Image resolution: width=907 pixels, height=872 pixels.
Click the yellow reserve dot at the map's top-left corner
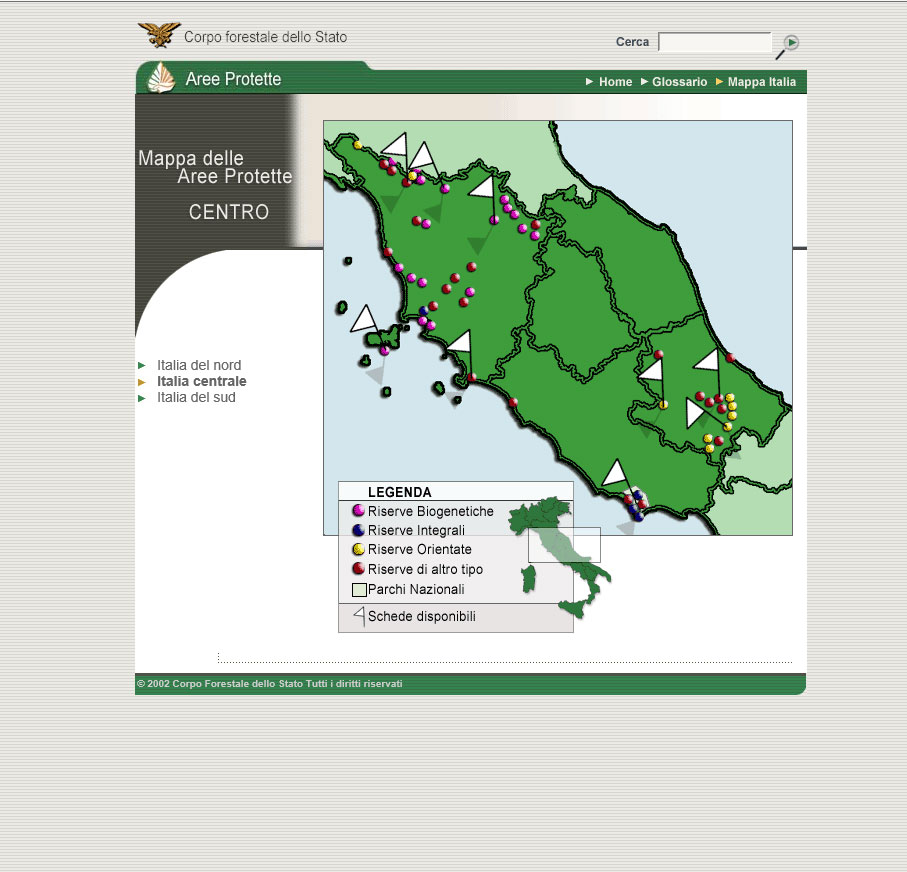[357, 145]
